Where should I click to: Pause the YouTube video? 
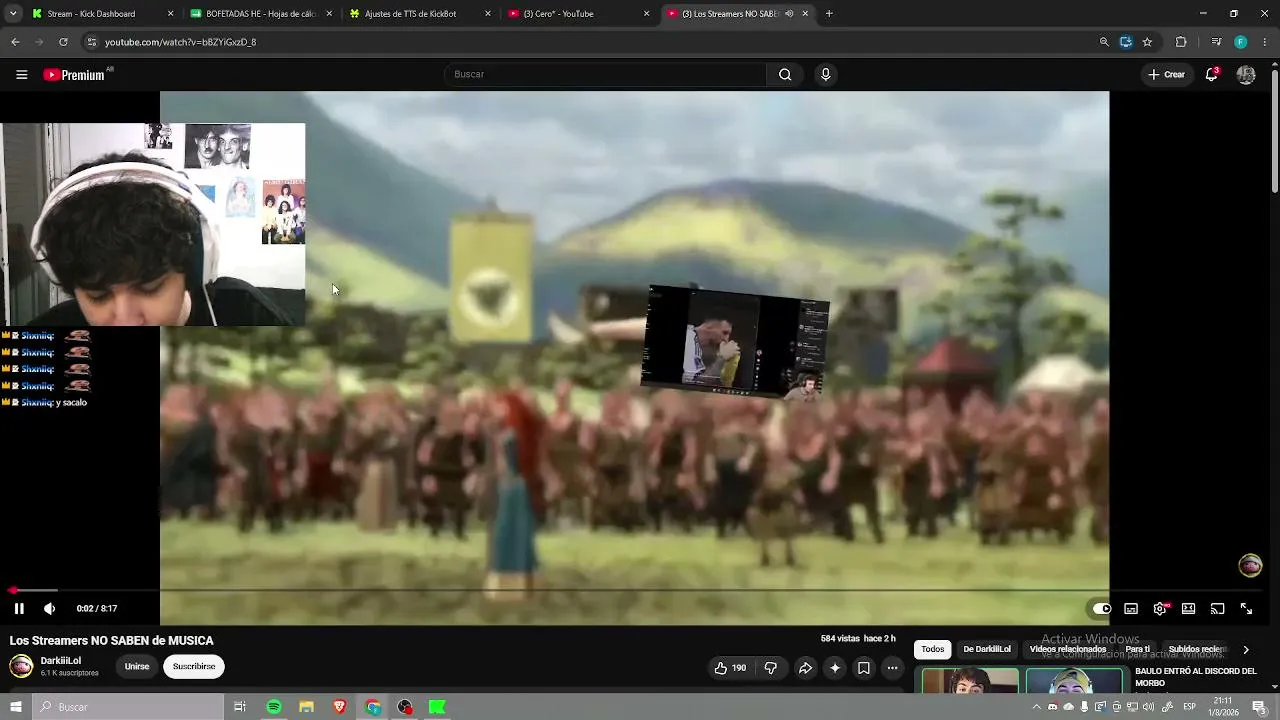19,608
